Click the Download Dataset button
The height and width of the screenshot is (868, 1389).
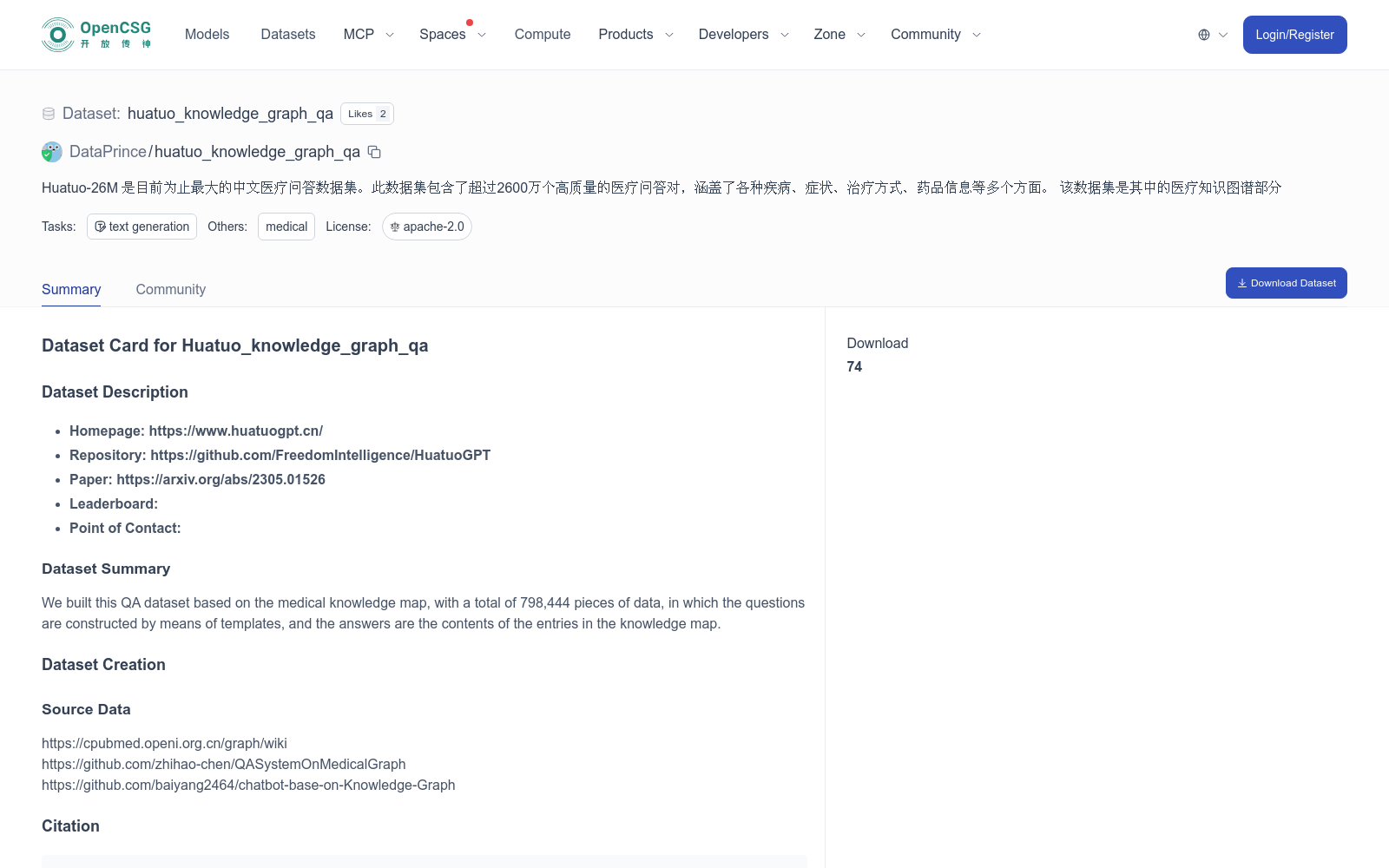(1286, 283)
